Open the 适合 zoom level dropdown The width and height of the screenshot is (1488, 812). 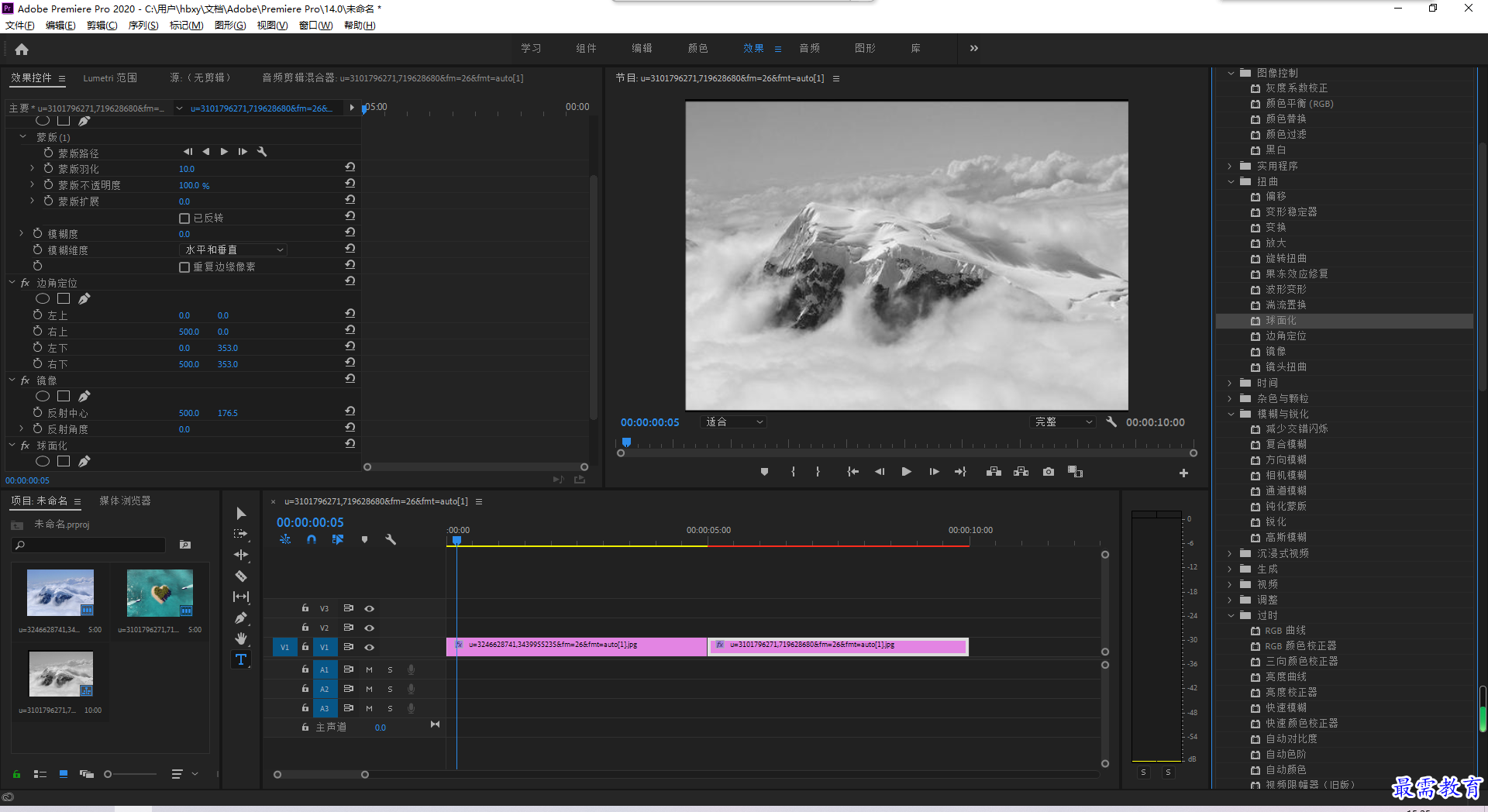point(733,421)
